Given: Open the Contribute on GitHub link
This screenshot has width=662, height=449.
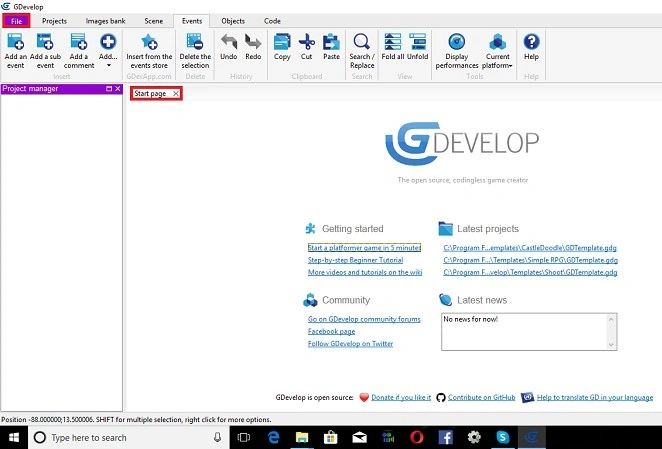Looking at the screenshot, I should click(481, 397).
